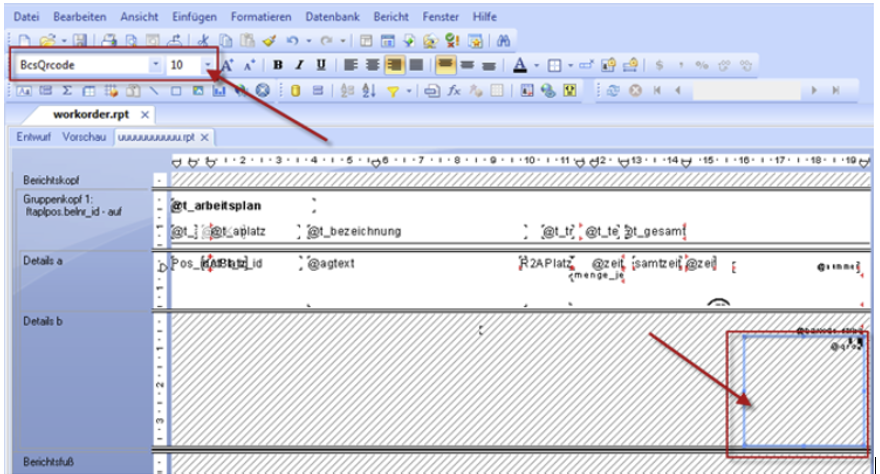Open the Einfügen menu

[x=194, y=17]
